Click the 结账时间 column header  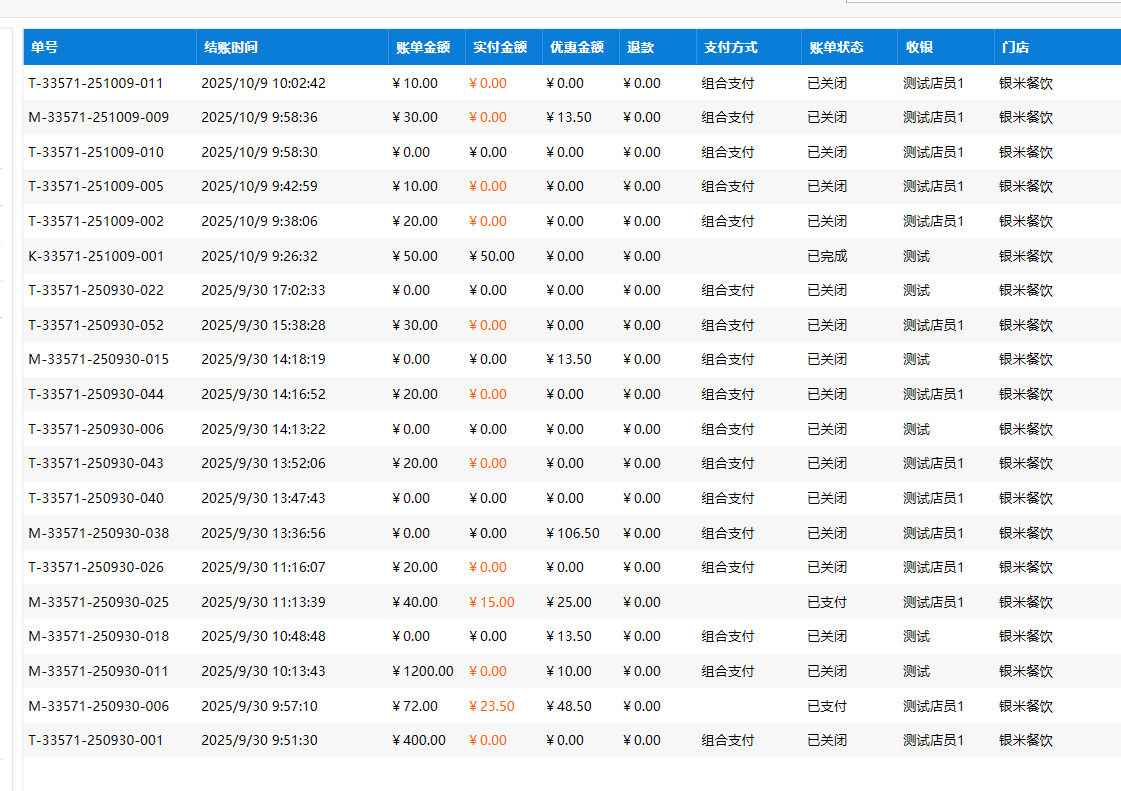click(231, 47)
